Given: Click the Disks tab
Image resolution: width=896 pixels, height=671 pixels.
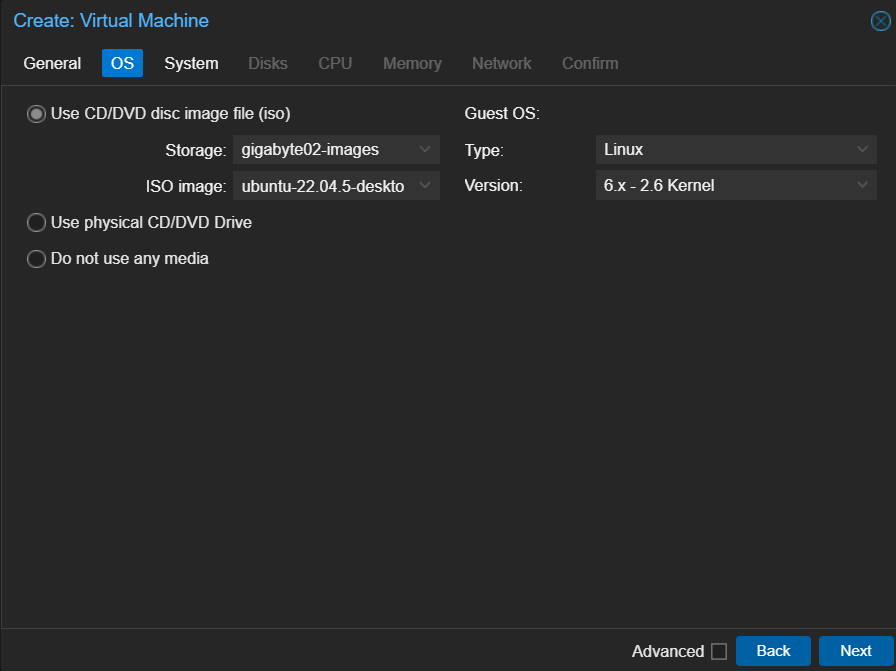Looking at the screenshot, I should tap(268, 63).
